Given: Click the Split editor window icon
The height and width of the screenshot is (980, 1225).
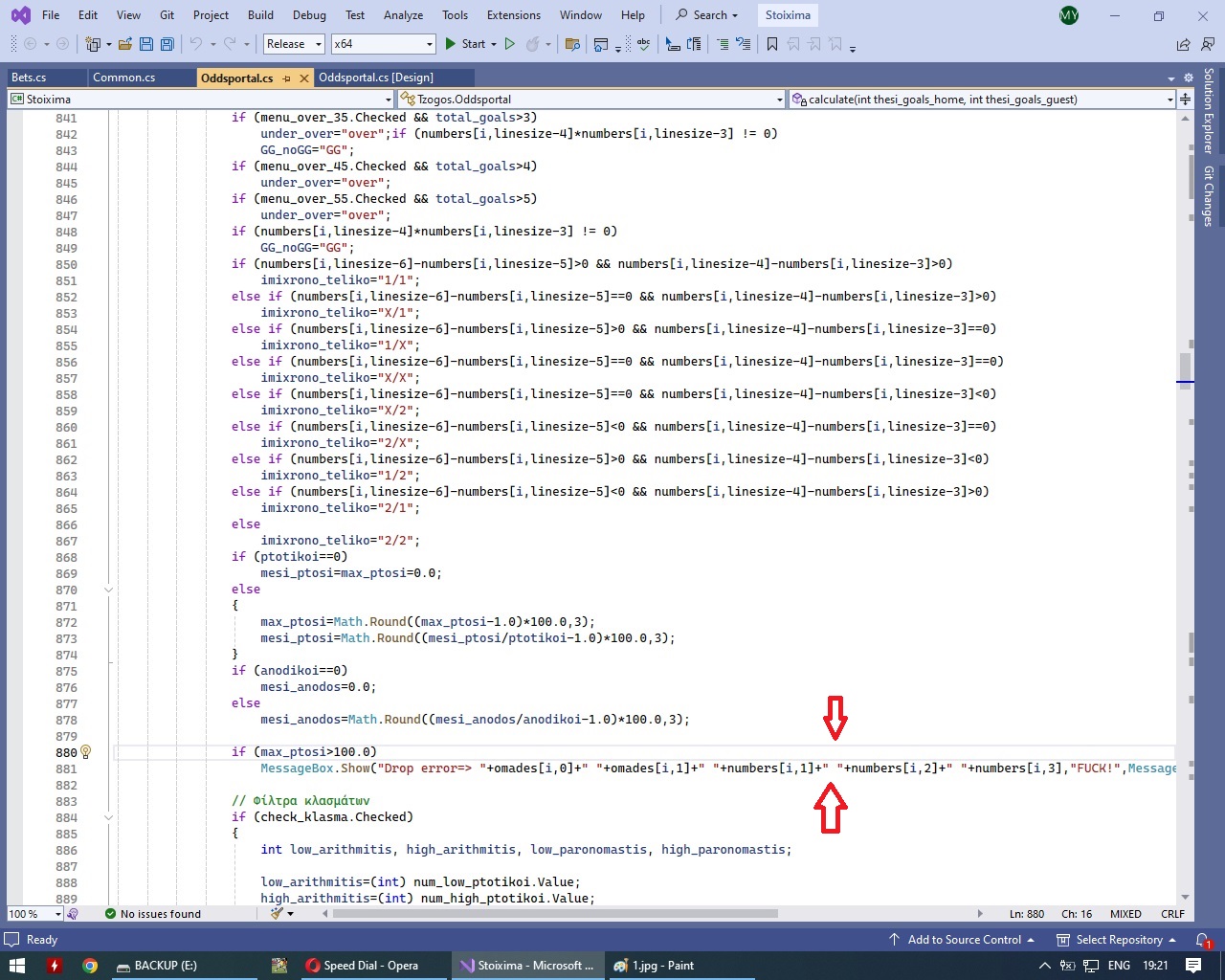Looking at the screenshot, I should pyautogui.click(x=1186, y=99).
